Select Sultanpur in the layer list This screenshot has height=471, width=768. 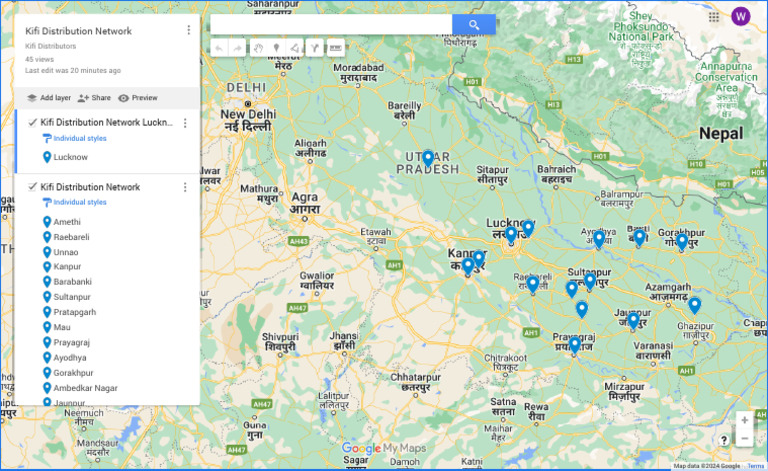click(72, 297)
